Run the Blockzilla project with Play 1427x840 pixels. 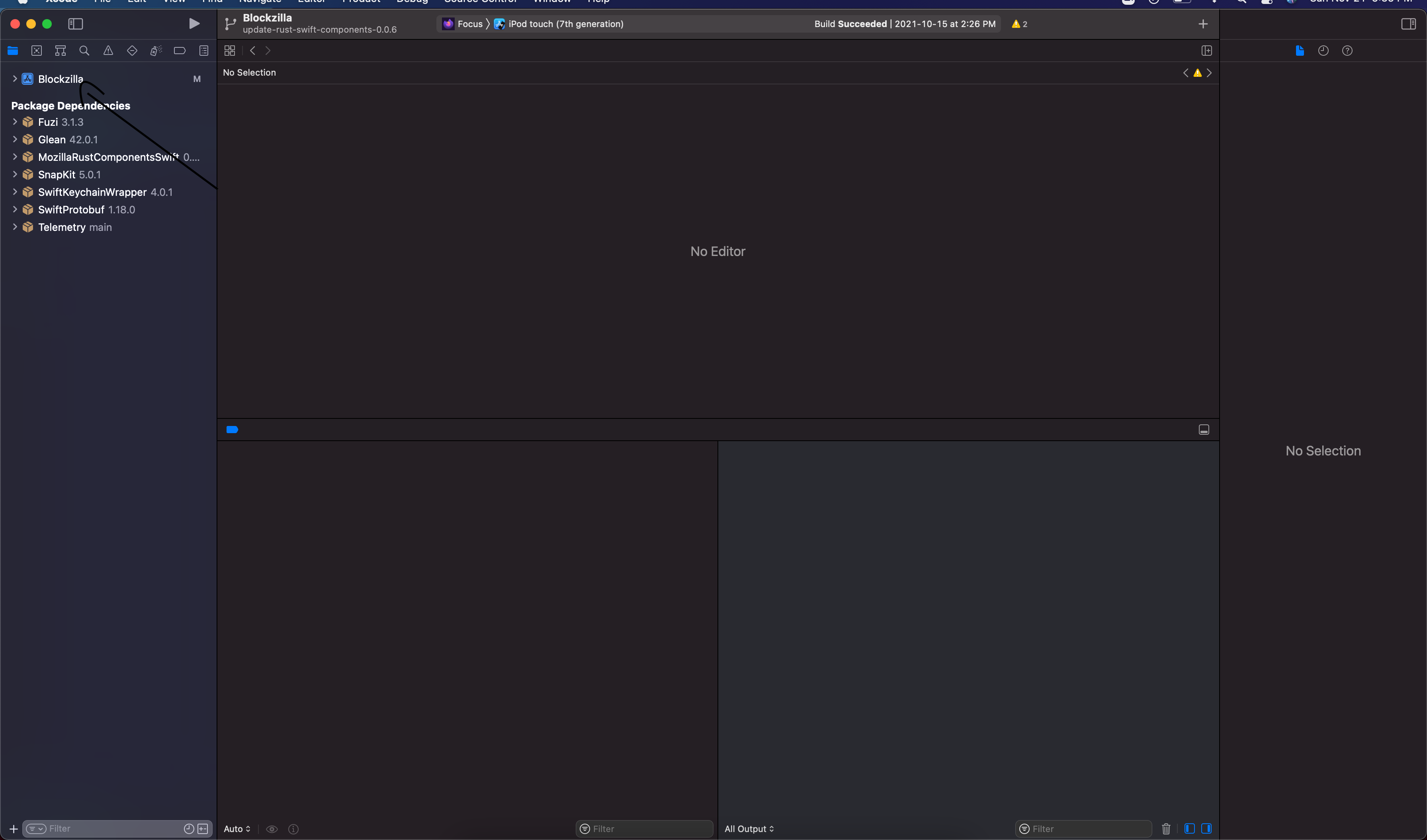194,24
